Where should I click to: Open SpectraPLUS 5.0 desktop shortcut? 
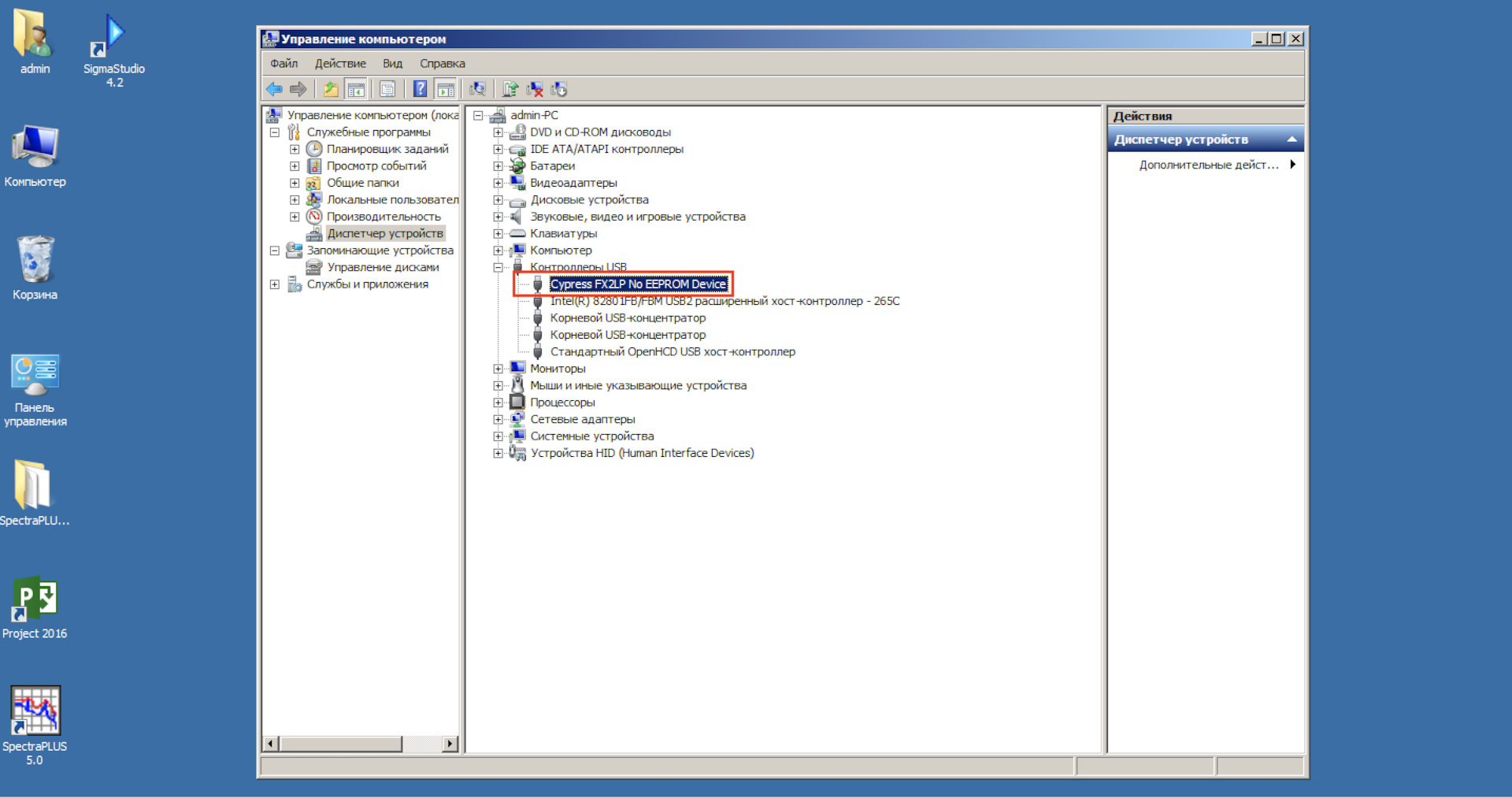(35, 725)
